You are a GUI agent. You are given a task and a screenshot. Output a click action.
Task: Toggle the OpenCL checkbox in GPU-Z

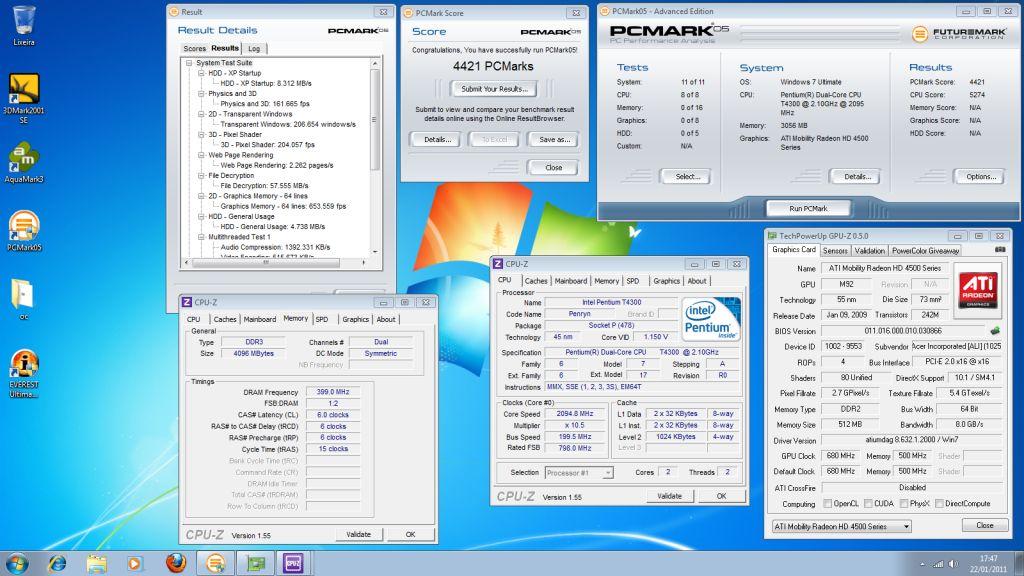(827, 504)
